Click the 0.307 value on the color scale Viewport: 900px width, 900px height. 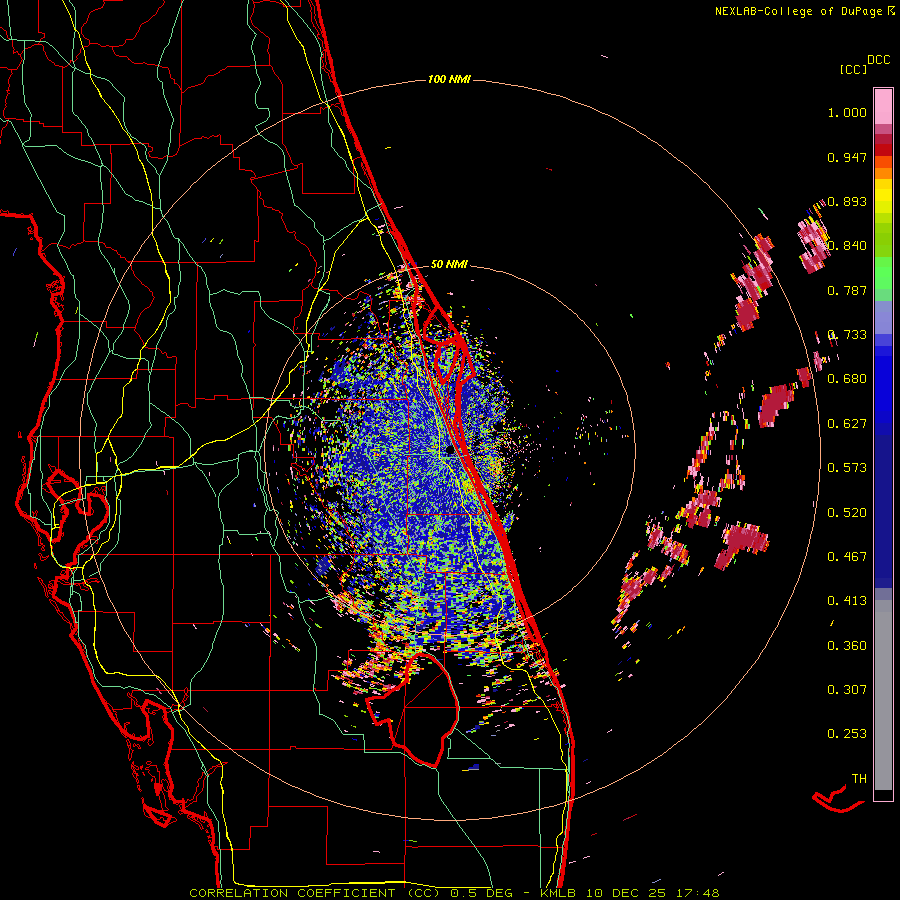(847, 690)
